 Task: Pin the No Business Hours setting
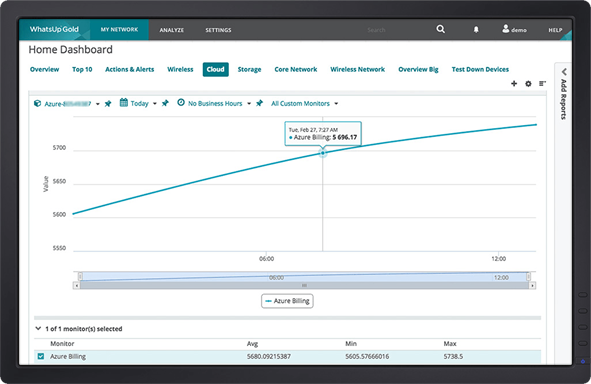coord(259,103)
